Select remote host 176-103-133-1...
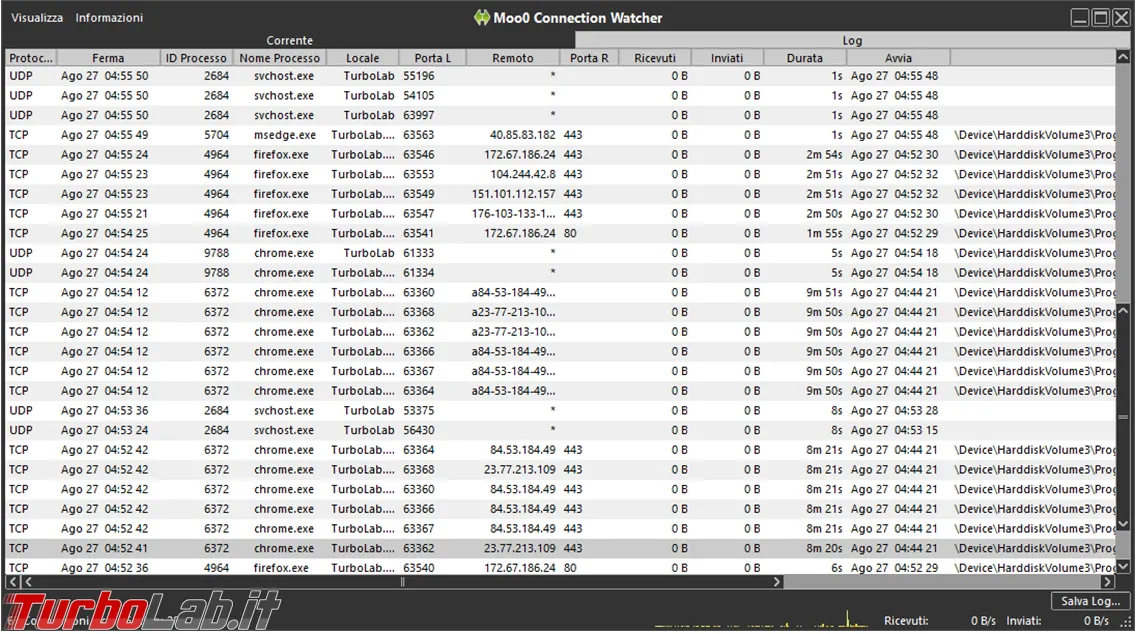Image resolution: width=1137 pixels, height=634 pixels. tap(513, 213)
